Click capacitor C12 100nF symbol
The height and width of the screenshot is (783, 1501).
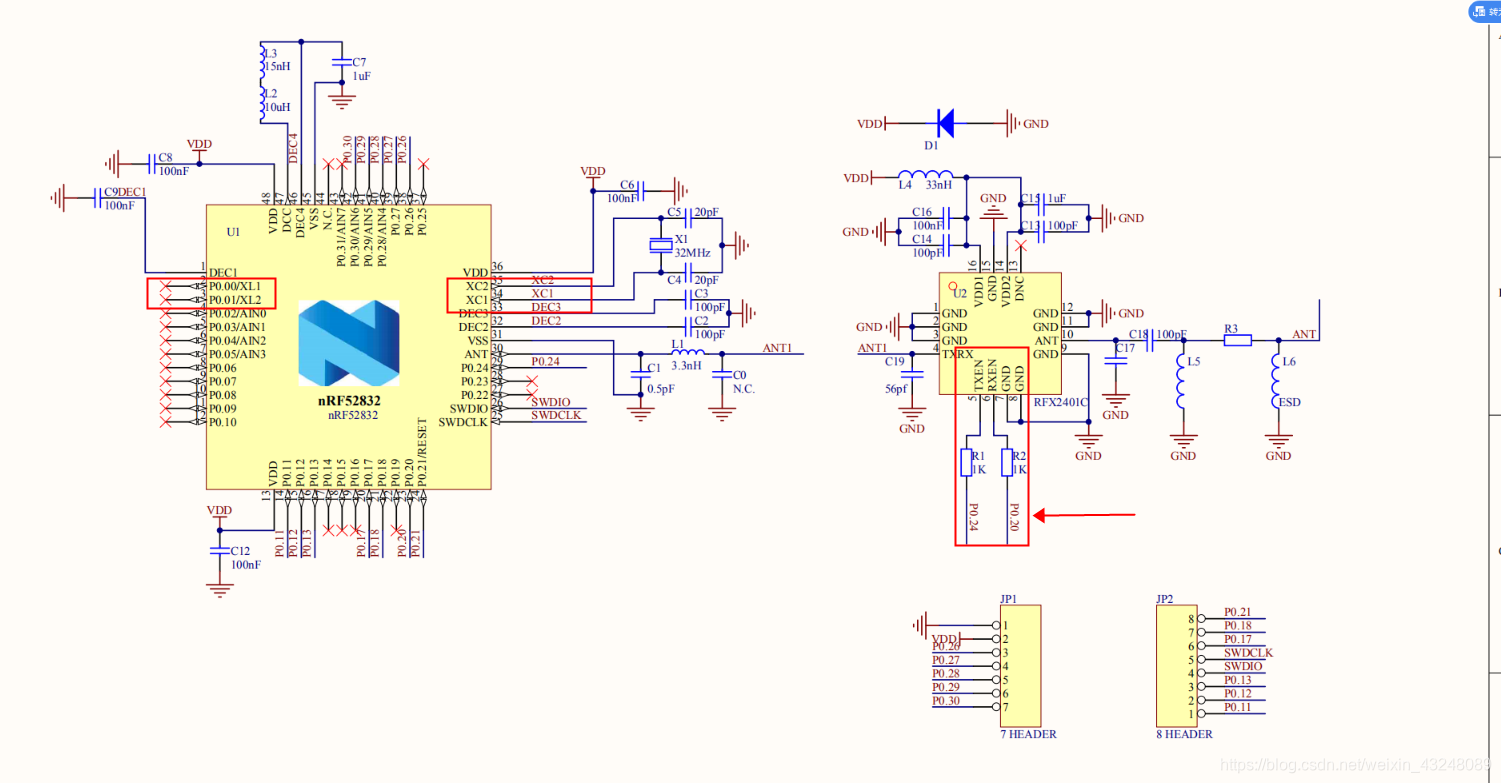pyautogui.click(x=220, y=551)
